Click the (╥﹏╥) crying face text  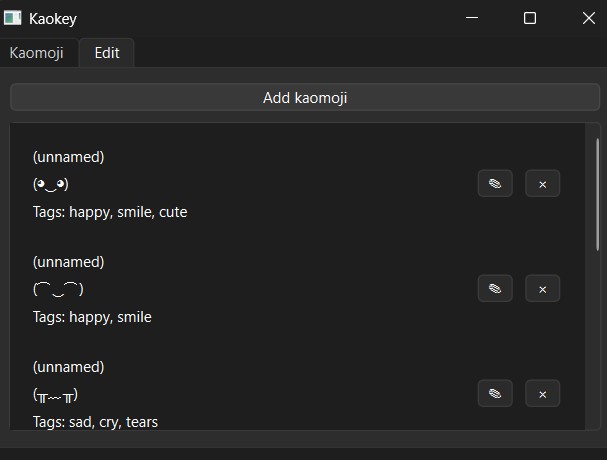55,395
